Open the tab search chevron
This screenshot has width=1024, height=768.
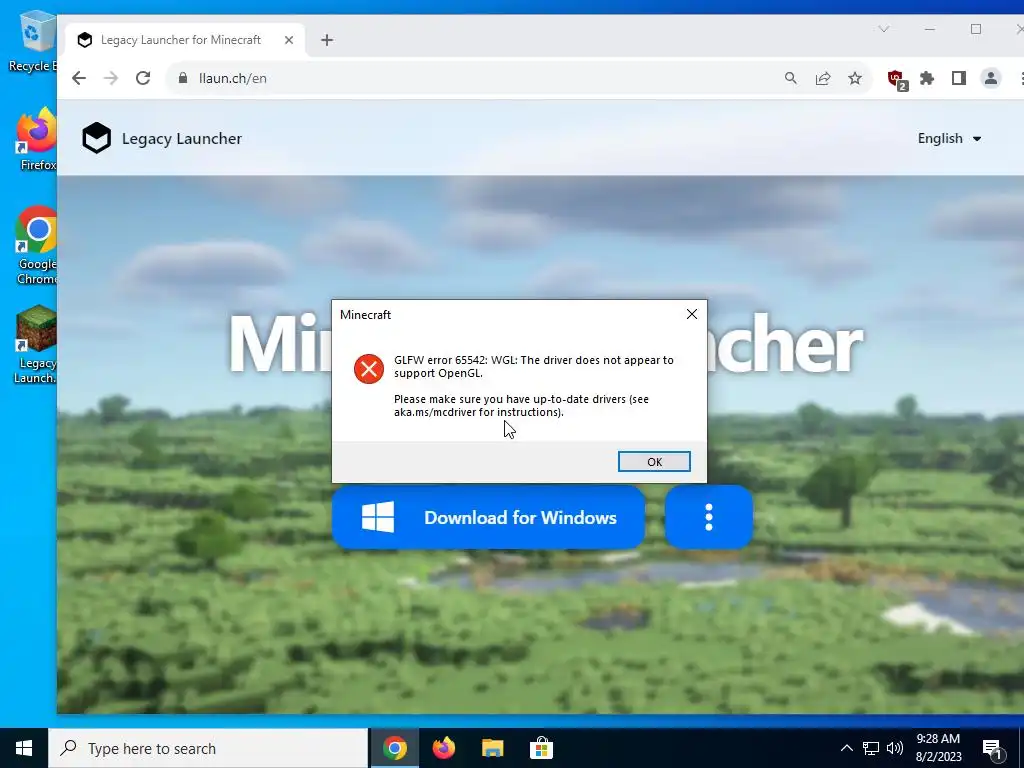884,29
